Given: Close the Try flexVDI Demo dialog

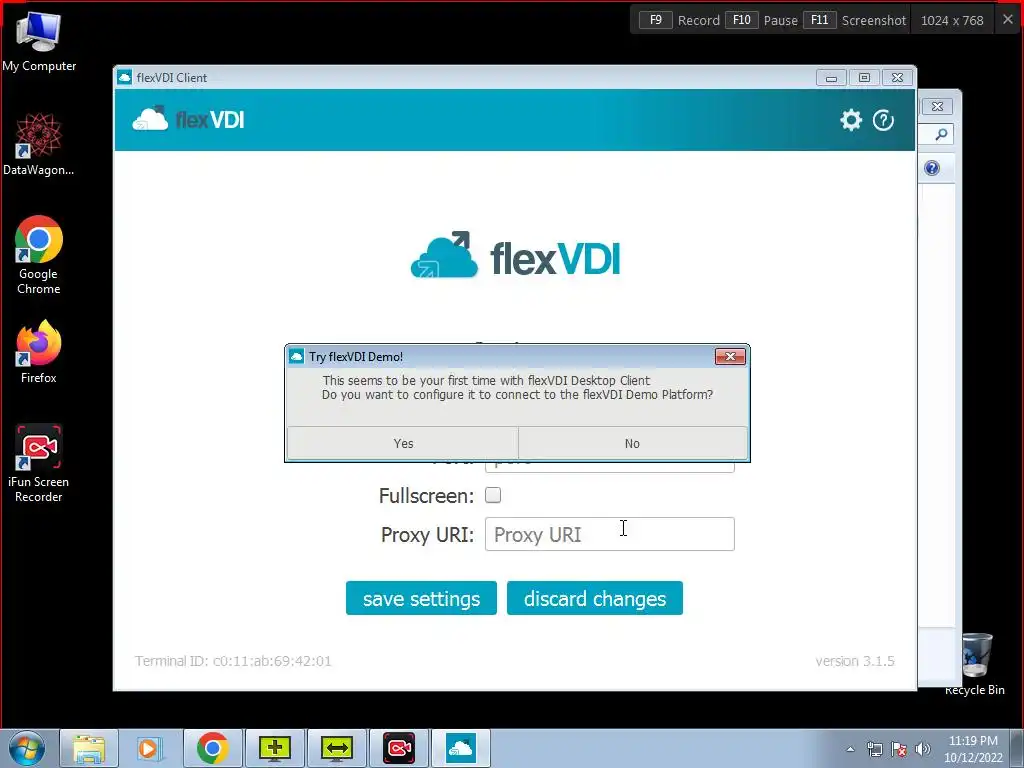Looking at the screenshot, I should [730, 356].
